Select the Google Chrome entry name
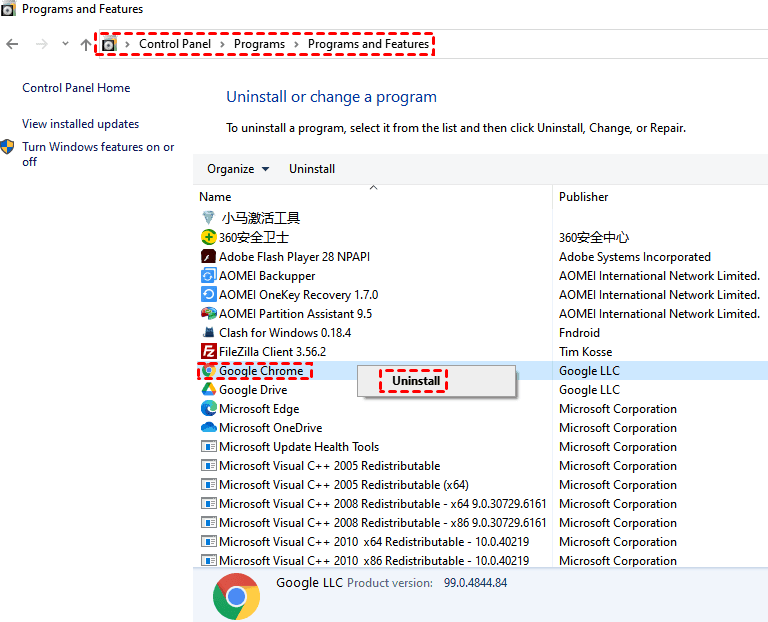 [x=261, y=371]
